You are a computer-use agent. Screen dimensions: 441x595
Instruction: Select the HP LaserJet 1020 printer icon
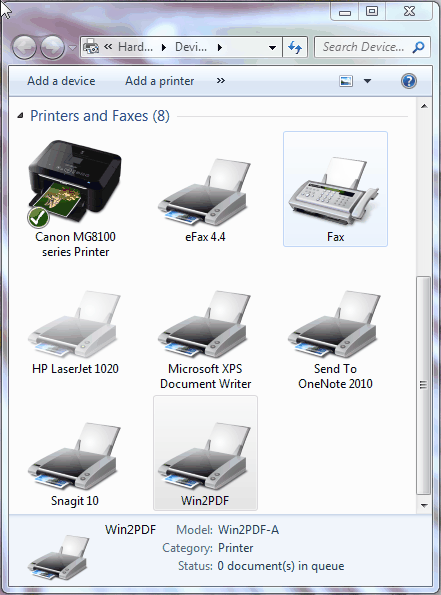click(75, 324)
